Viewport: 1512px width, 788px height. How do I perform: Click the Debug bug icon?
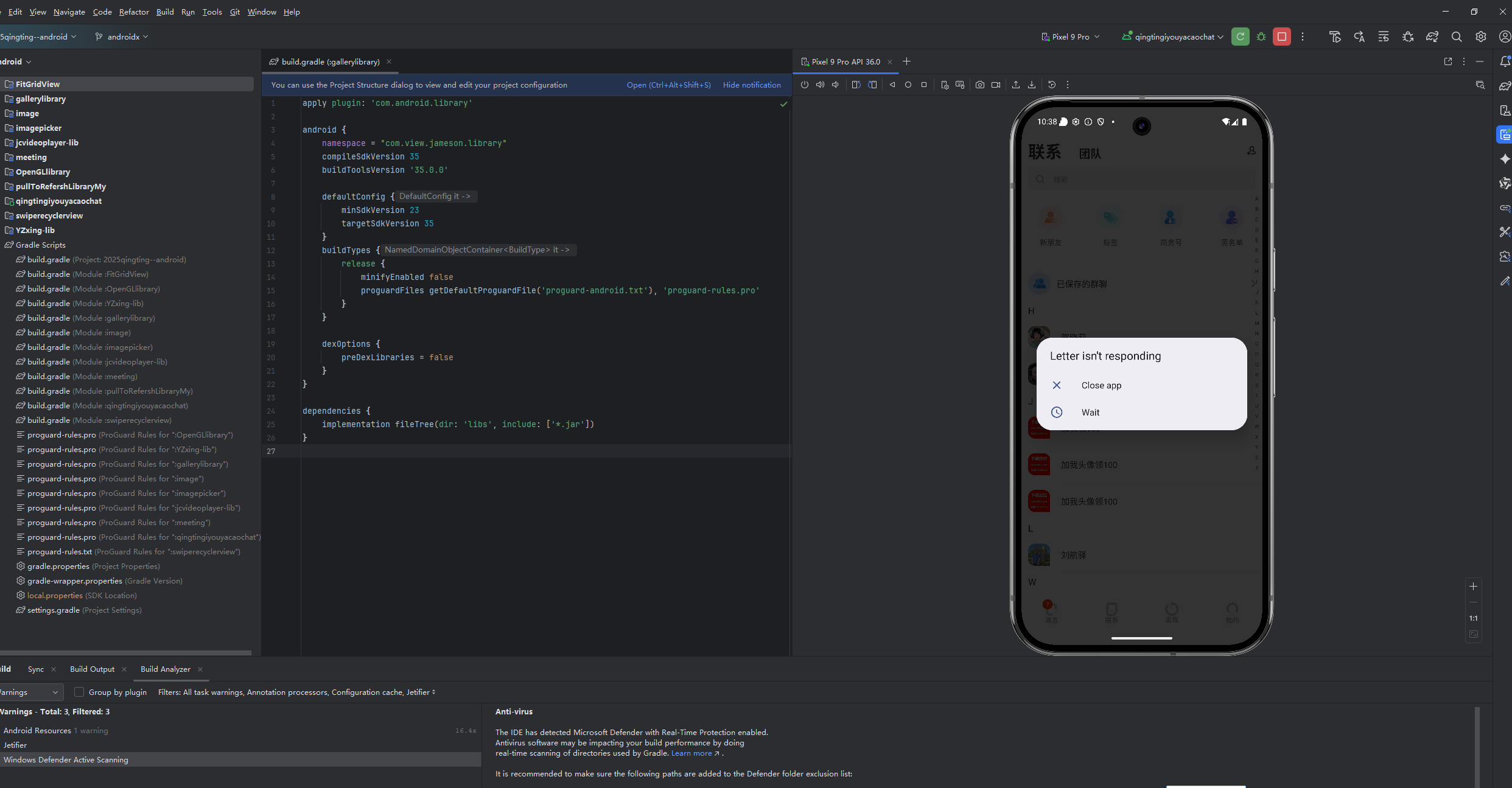click(1261, 37)
